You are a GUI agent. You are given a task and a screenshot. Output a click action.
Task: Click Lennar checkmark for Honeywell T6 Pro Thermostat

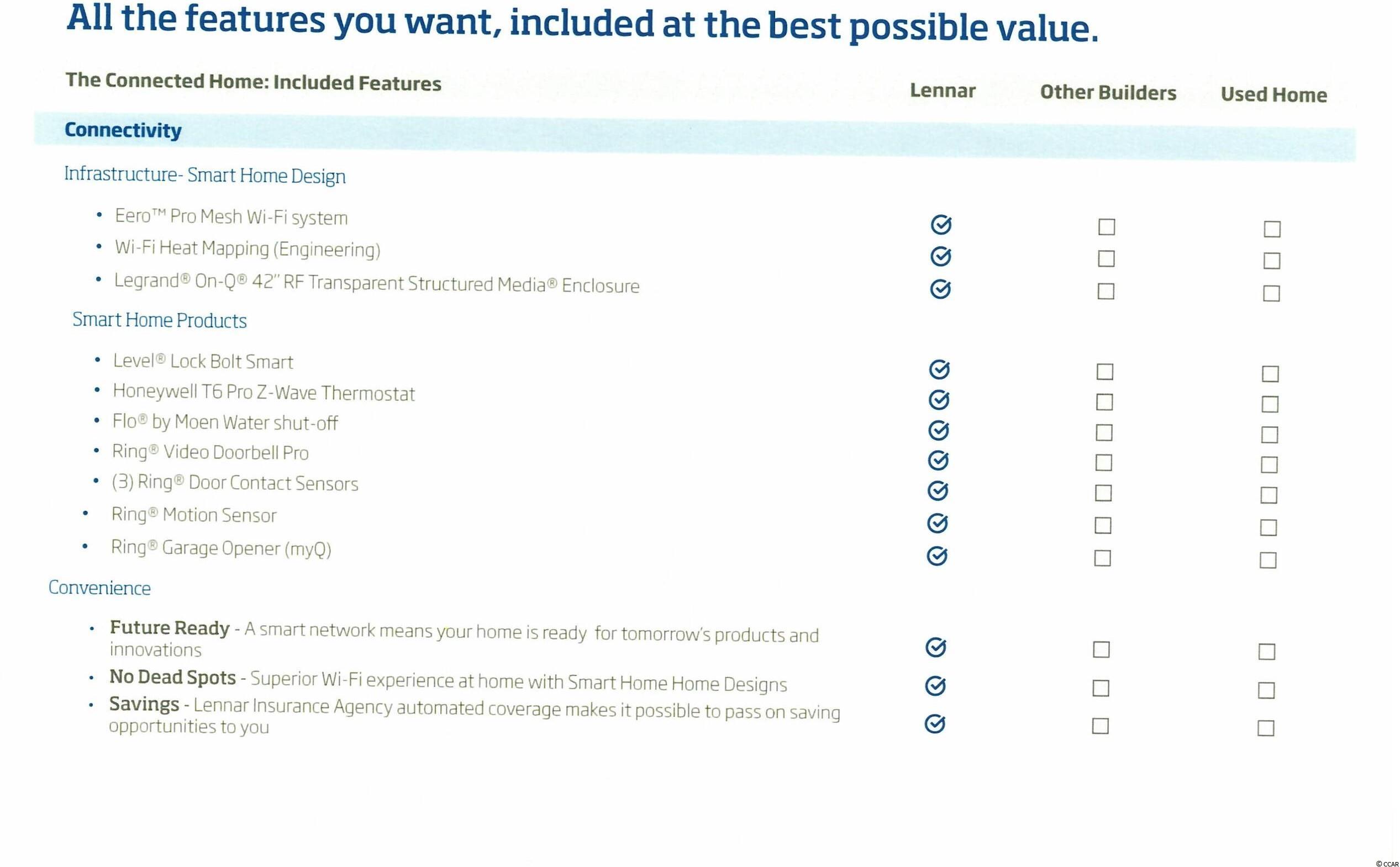pyautogui.click(x=939, y=400)
